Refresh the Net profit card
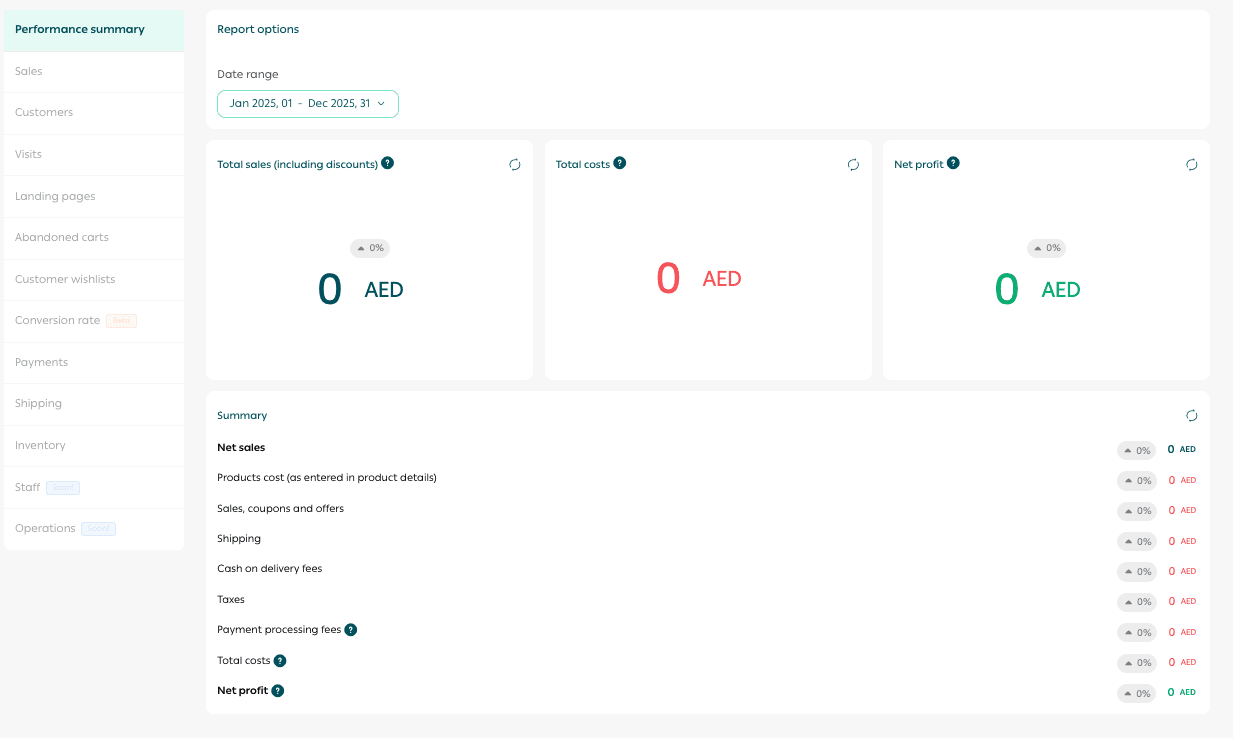The width and height of the screenshot is (1233, 738). [x=1191, y=165]
